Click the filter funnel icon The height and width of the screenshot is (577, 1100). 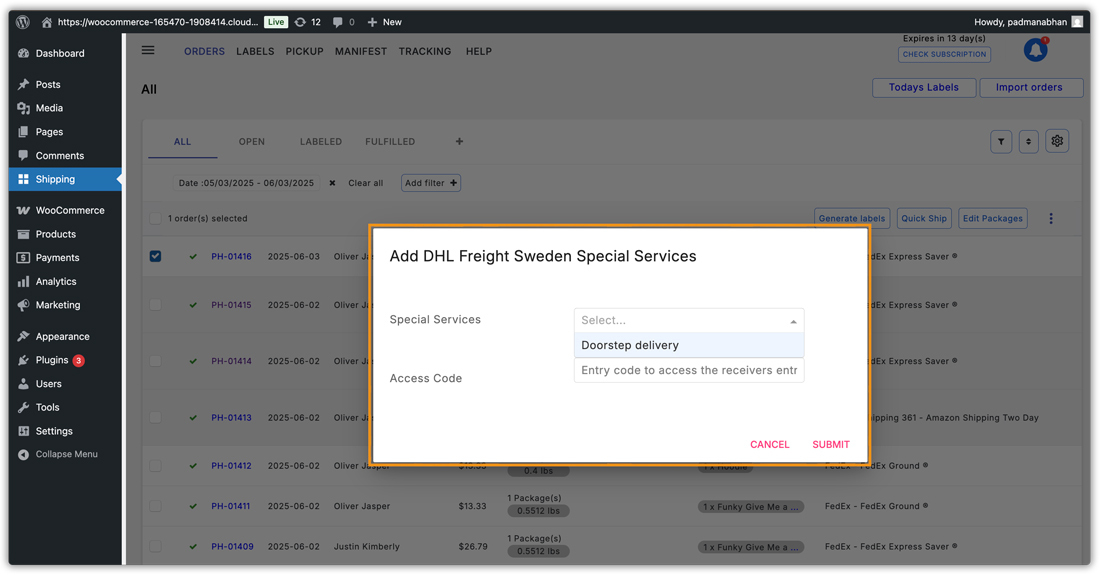[x=1001, y=142]
